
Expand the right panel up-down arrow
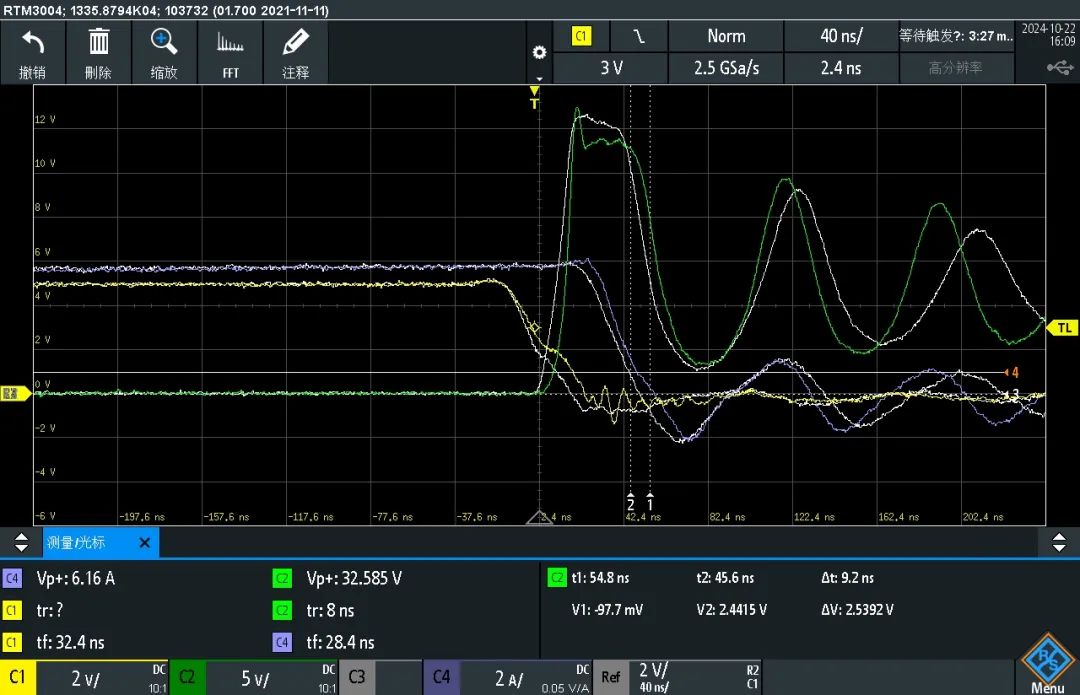point(1059,543)
